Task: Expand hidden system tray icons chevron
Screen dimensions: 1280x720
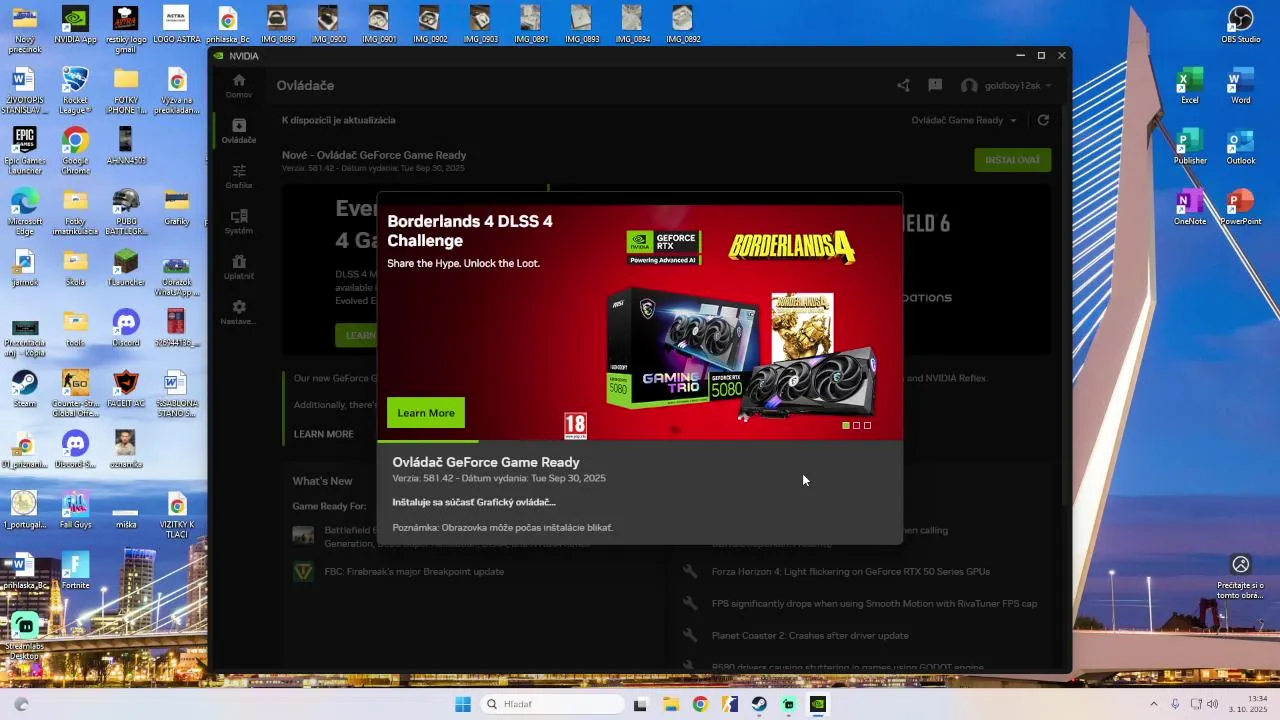Action: click(x=1153, y=704)
